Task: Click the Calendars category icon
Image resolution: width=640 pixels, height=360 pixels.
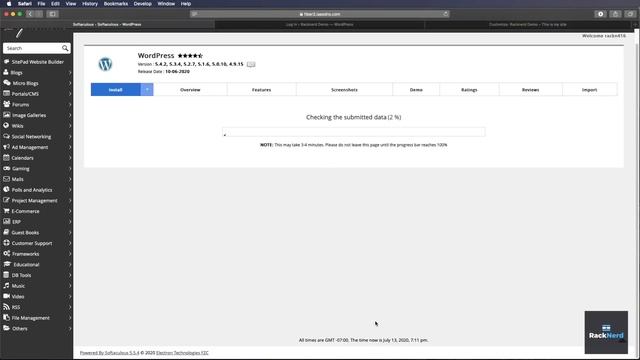Action: (x=6, y=158)
